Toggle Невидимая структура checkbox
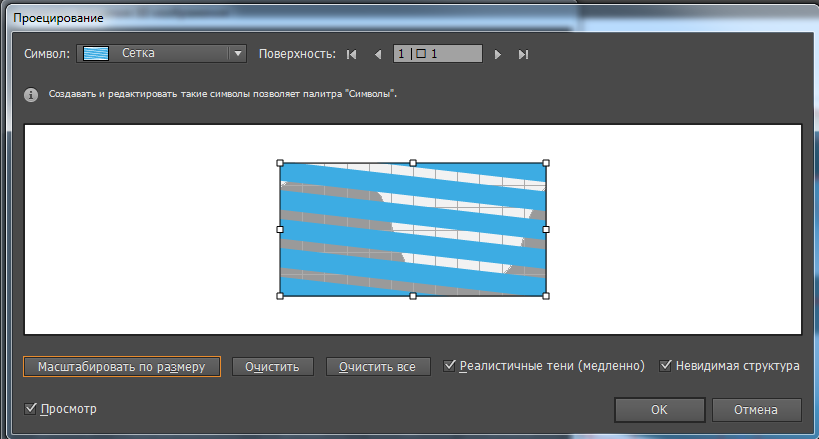The width and height of the screenshot is (819, 439). click(665, 365)
